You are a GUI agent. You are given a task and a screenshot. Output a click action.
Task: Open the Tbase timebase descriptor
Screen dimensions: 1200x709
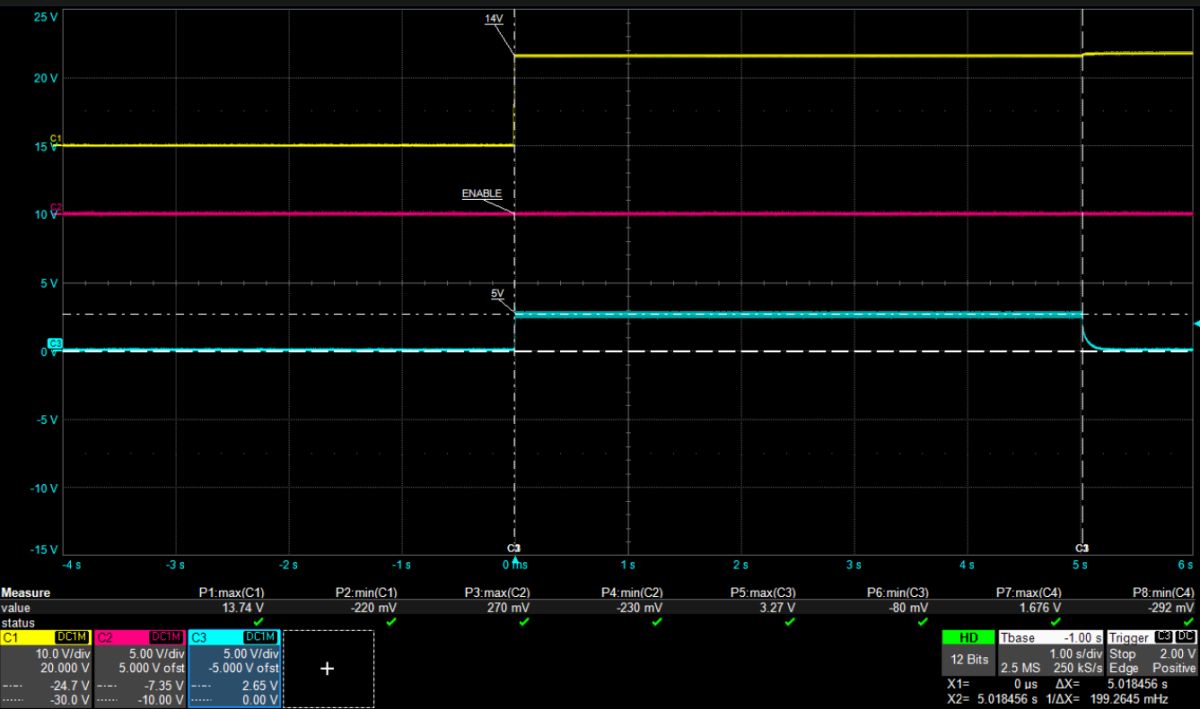pyautogui.click(x=1052, y=652)
